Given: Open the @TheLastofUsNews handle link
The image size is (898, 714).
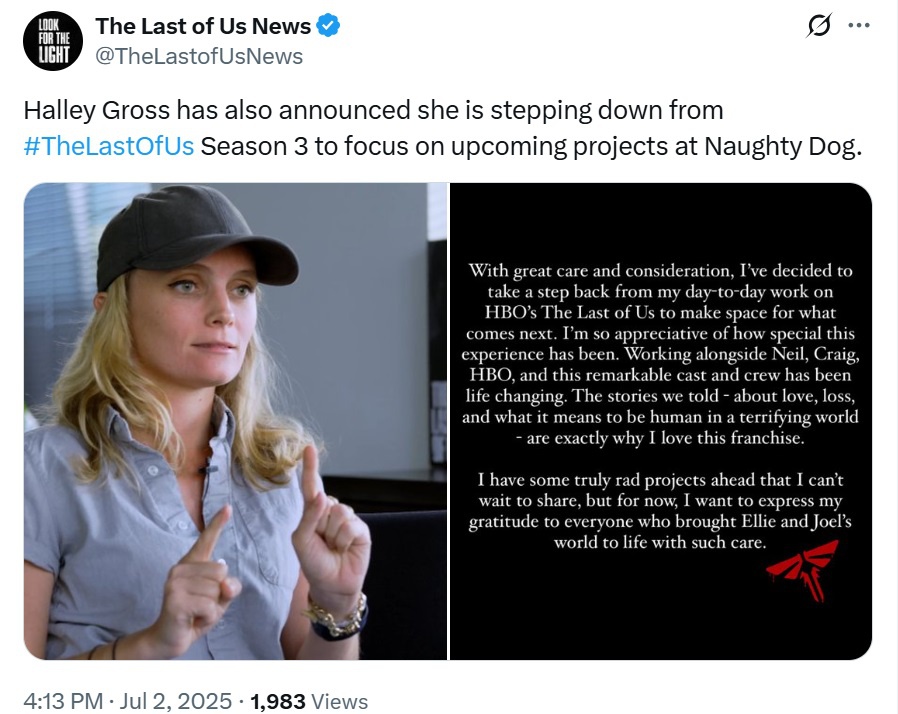Looking at the screenshot, I should (x=199, y=56).
